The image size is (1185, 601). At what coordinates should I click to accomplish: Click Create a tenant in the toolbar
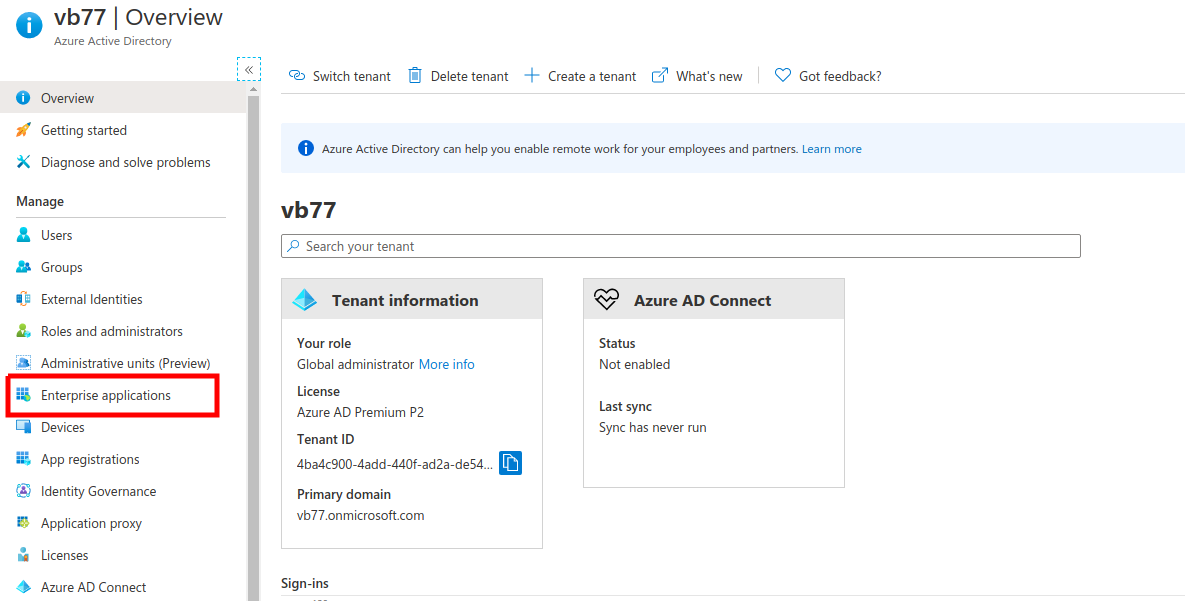click(x=580, y=76)
